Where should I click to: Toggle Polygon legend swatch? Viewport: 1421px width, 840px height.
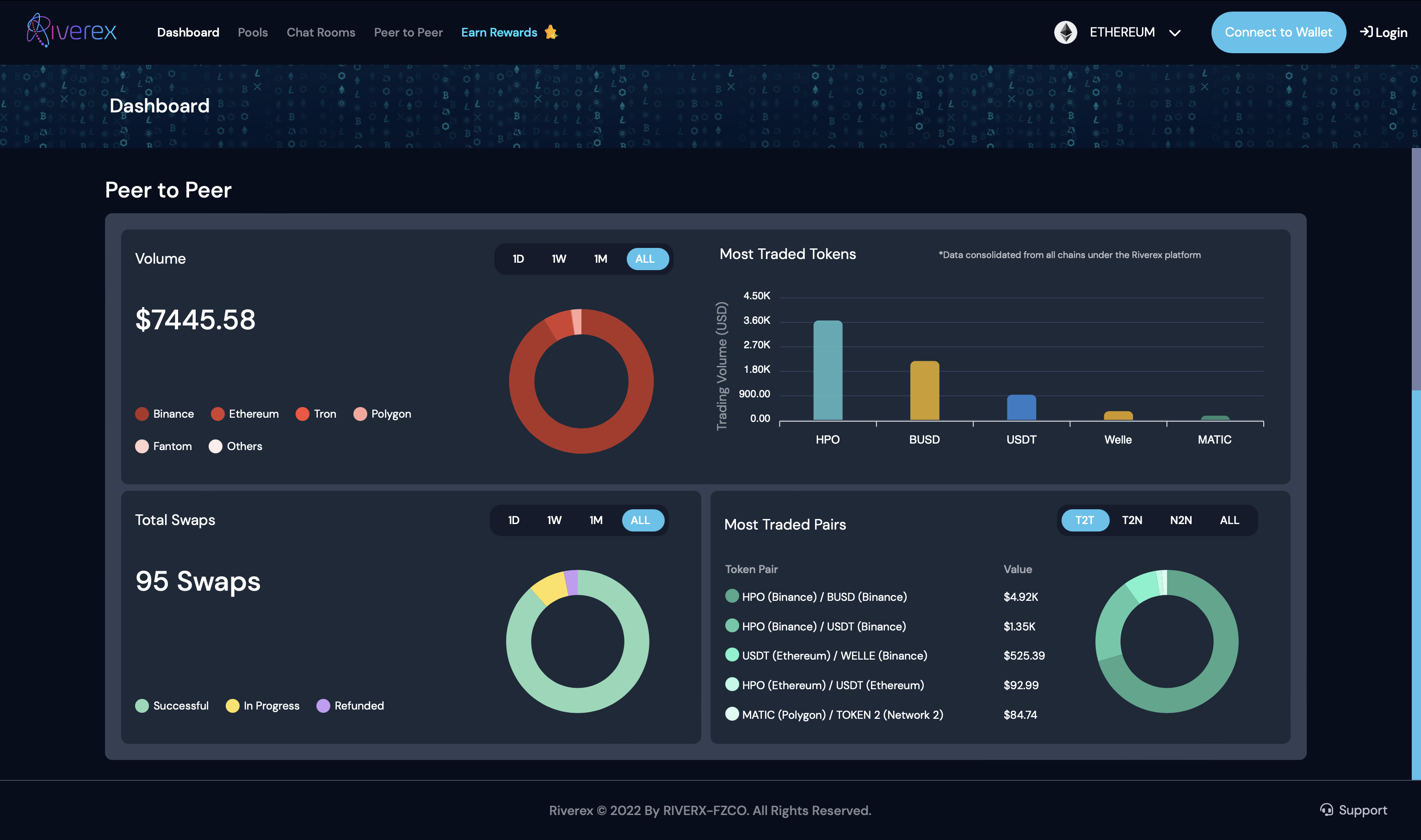pos(360,414)
